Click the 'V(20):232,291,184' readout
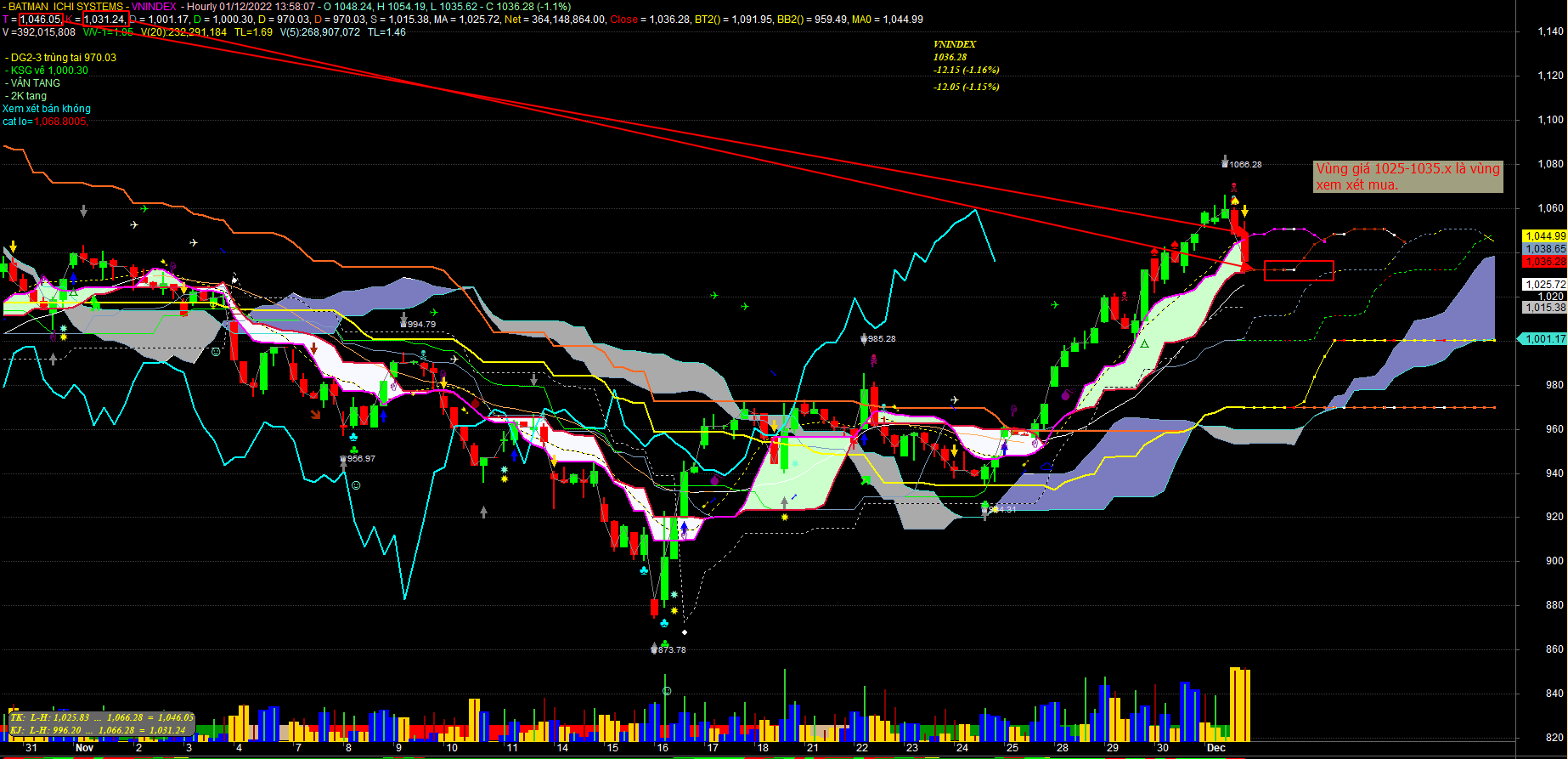Screen dimensions: 1568x759 [183, 31]
